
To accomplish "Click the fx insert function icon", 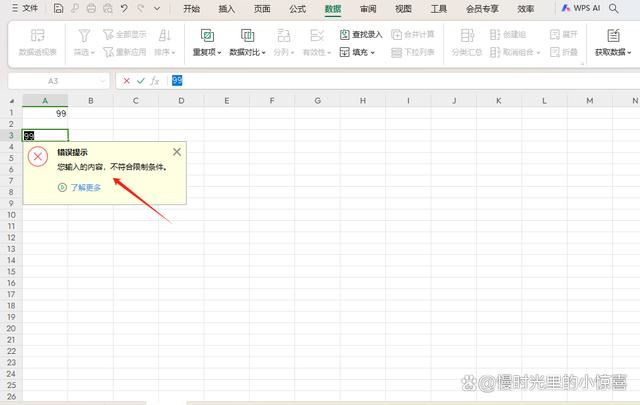I will 155,80.
